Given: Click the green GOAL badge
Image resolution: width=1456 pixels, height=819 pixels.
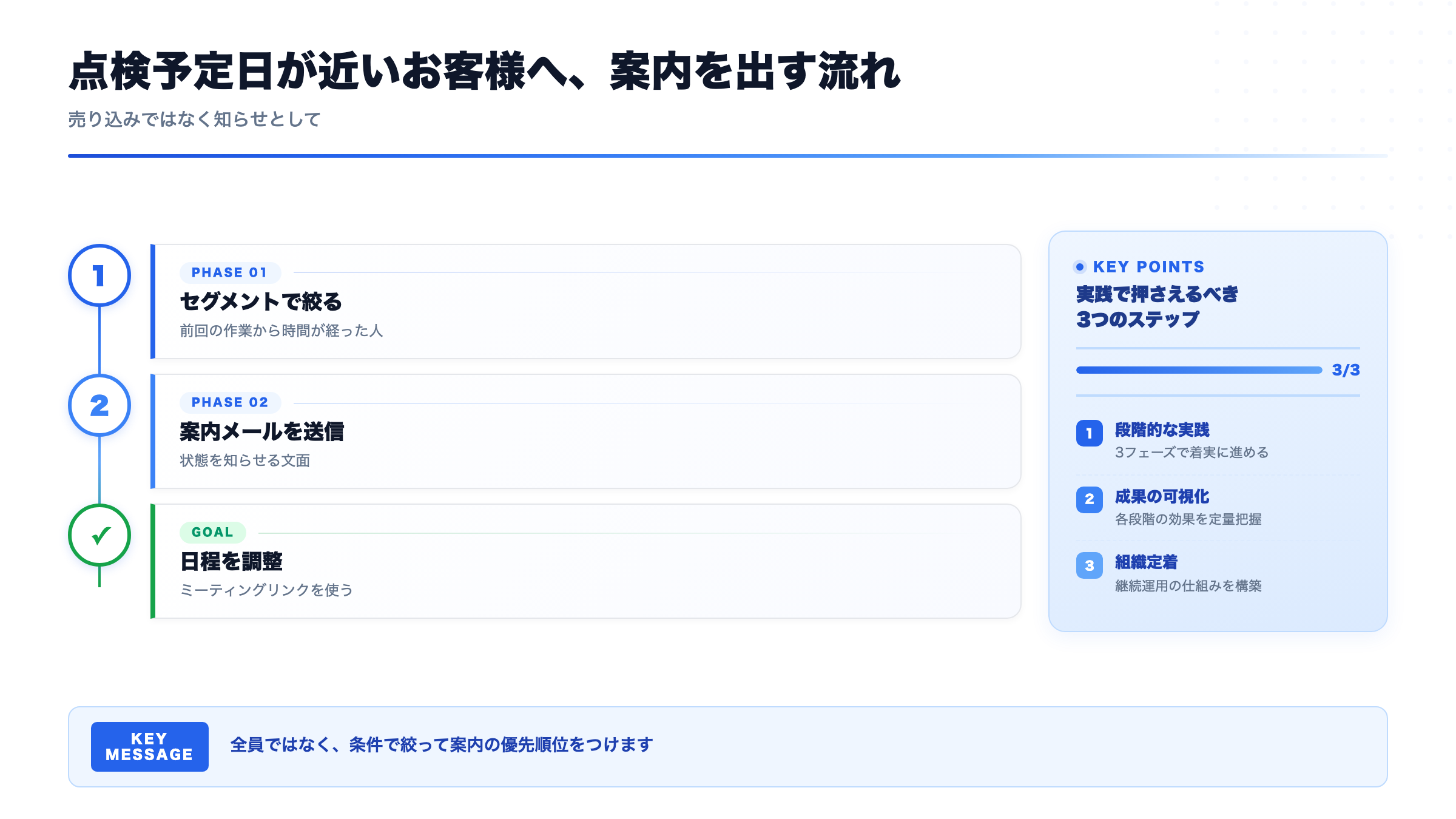Looking at the screenshot, I should [x=212, y=532].
